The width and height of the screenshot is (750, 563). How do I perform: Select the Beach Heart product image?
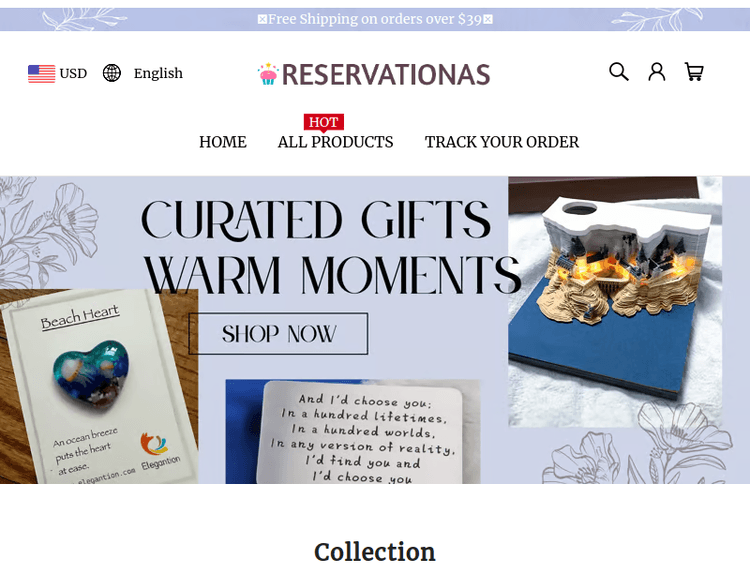[99, 386]
